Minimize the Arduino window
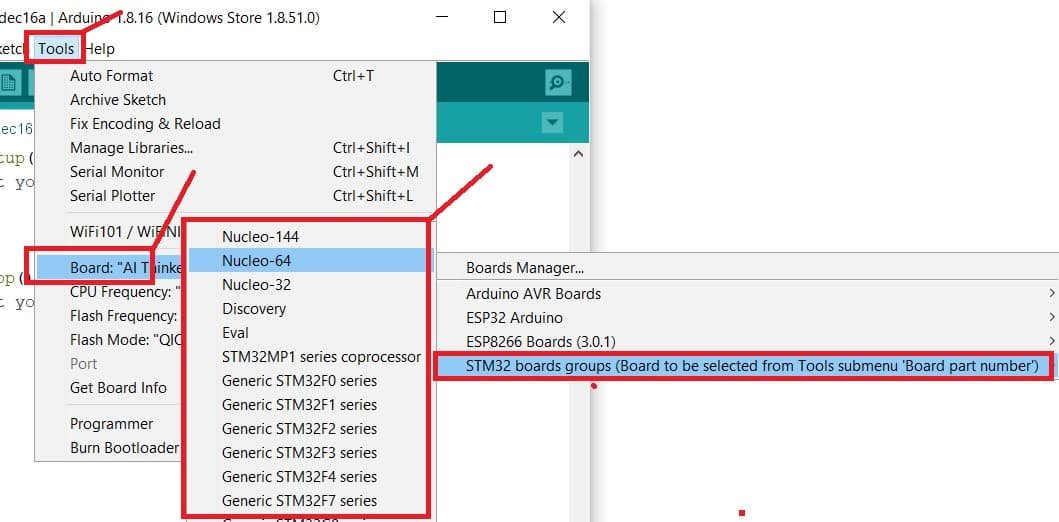 (442, 18)
